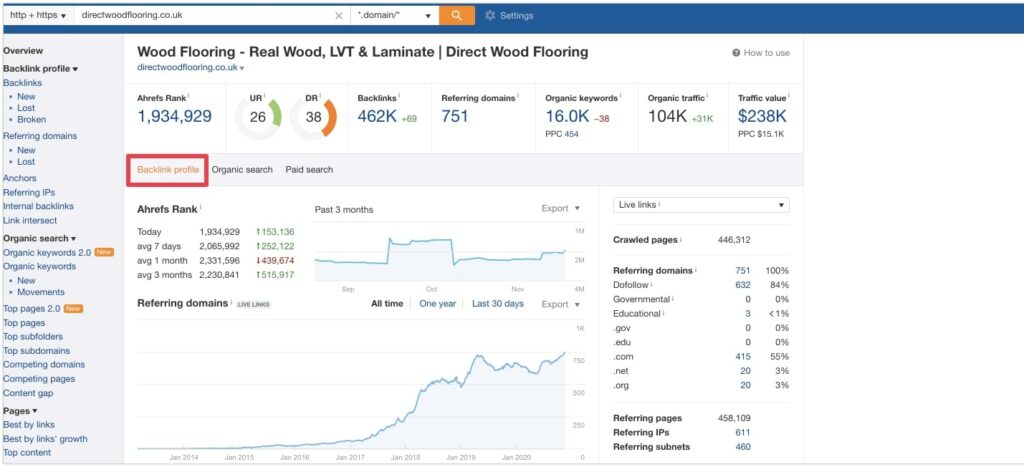This screenshot has height=467, width=1024.
Task: Open Content gap in the sidebar
Action: tap(28, 394)
